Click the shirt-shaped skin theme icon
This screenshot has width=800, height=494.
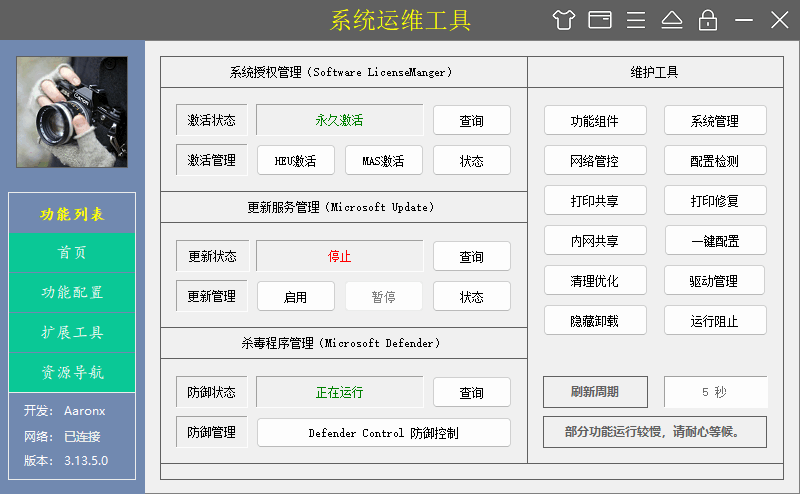click(564, 20)
